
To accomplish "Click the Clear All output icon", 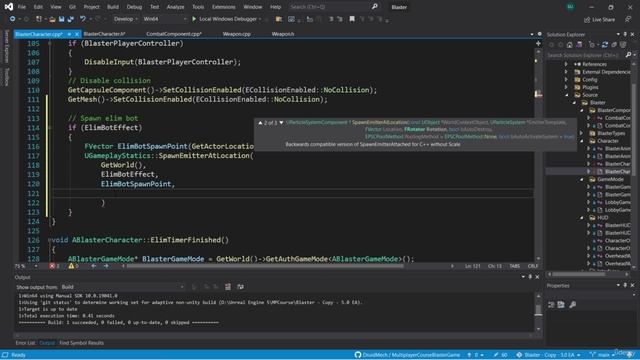I will [x=228, y=287].
